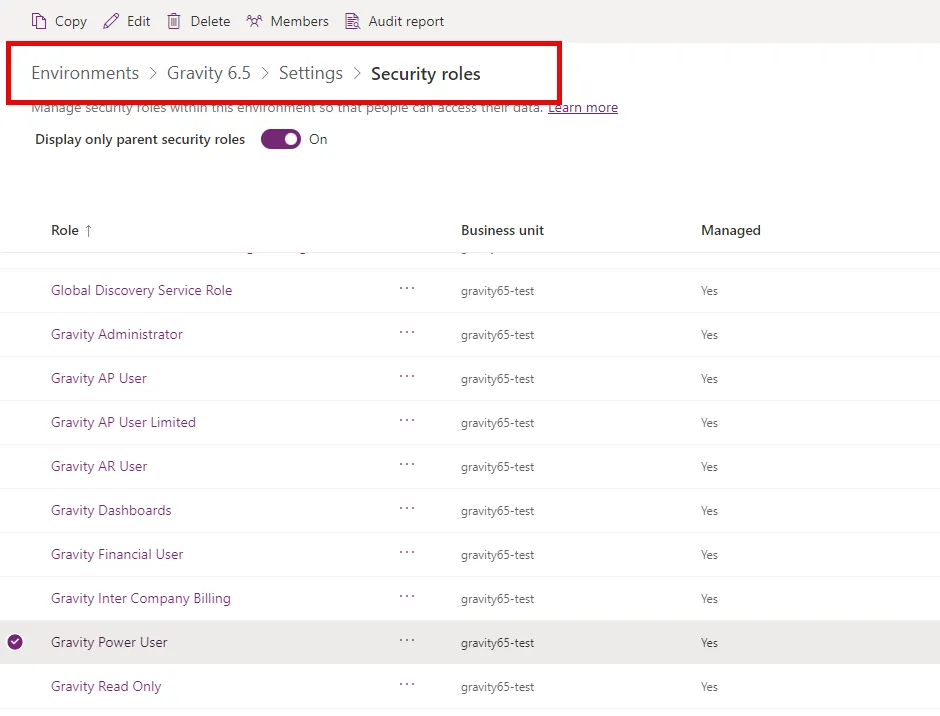Click the Delete trash can icon
Viewport: 940px width, 716px height.
pyautogui.click(x=173, y=22)
